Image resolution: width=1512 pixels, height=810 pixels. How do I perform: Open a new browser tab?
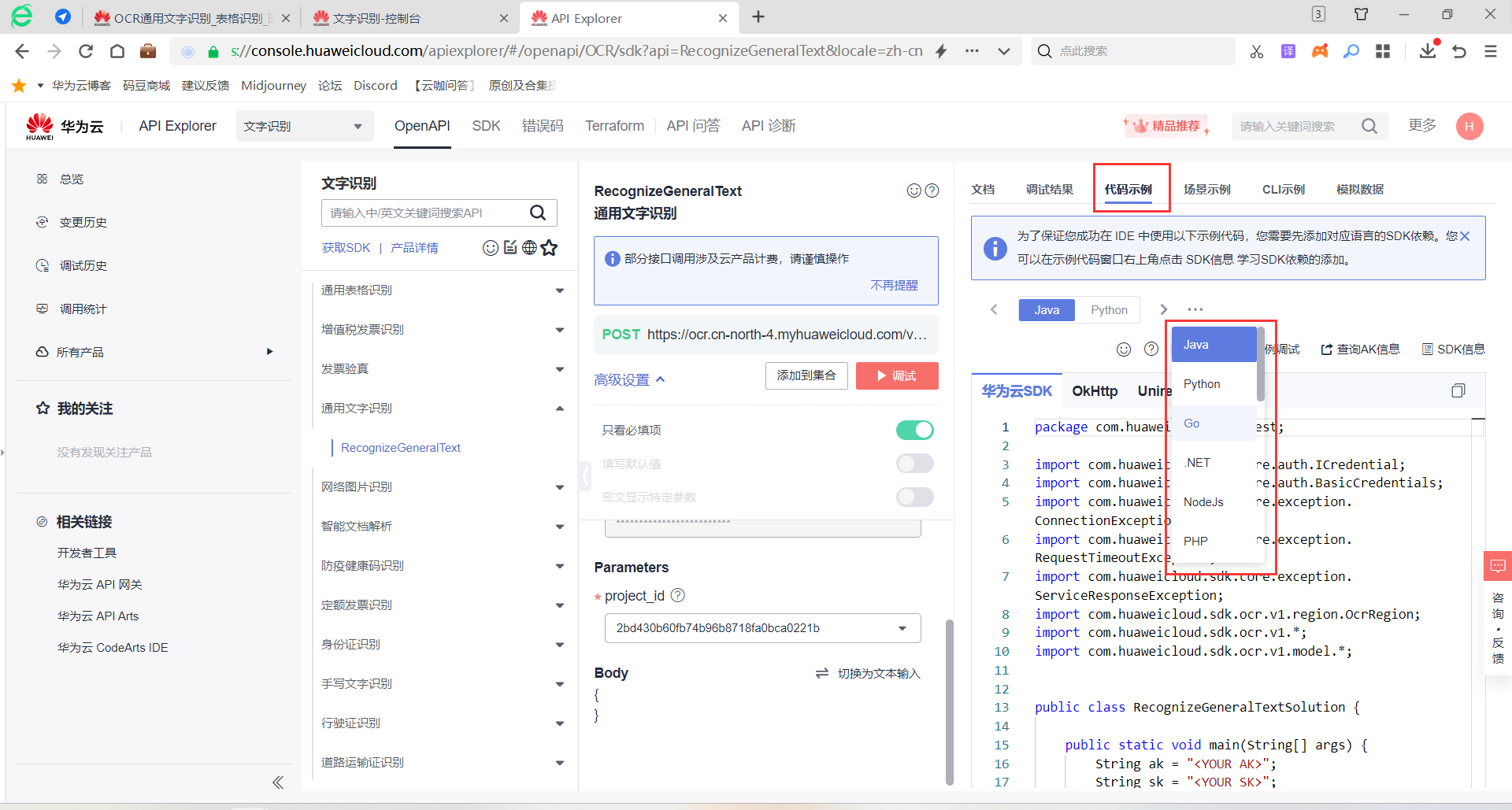pyautogui.click(x=758, y=17)
